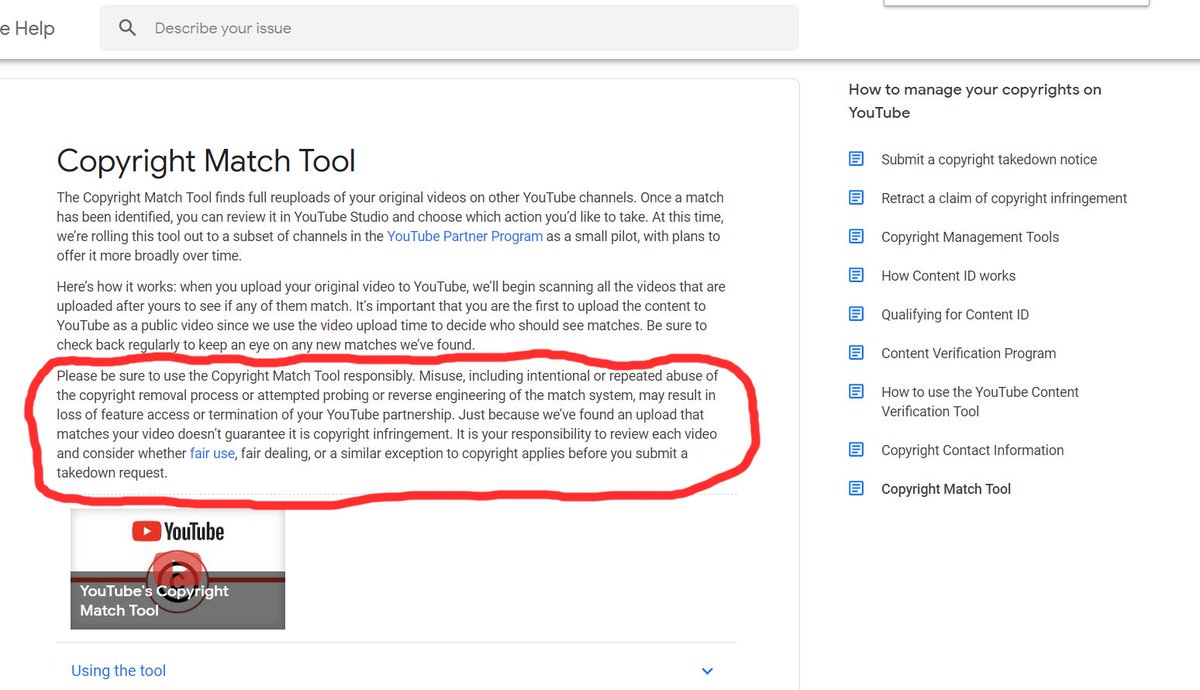The height and width of the screenshot is (690, 1200).
Task: Open the fair use link
Action: click(212, 453)
